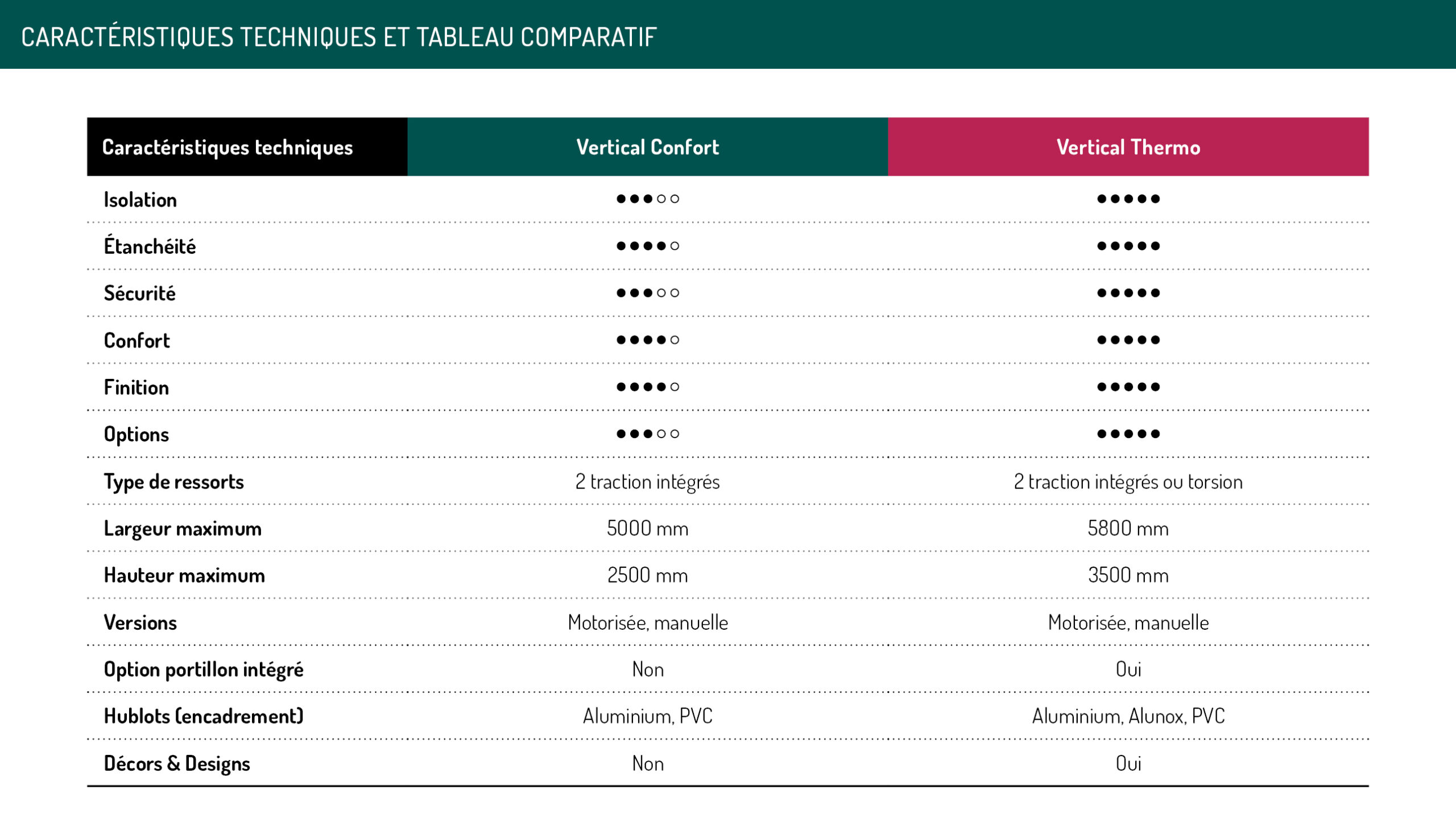Image resolution: width=1456 pixels, height=822 pixels.
Task: Click the Options rating dots for Vertical Confort
Action: 648,433
